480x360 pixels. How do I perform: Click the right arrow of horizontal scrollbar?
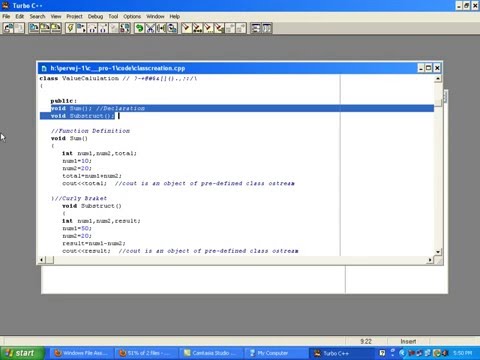[430, 260]
